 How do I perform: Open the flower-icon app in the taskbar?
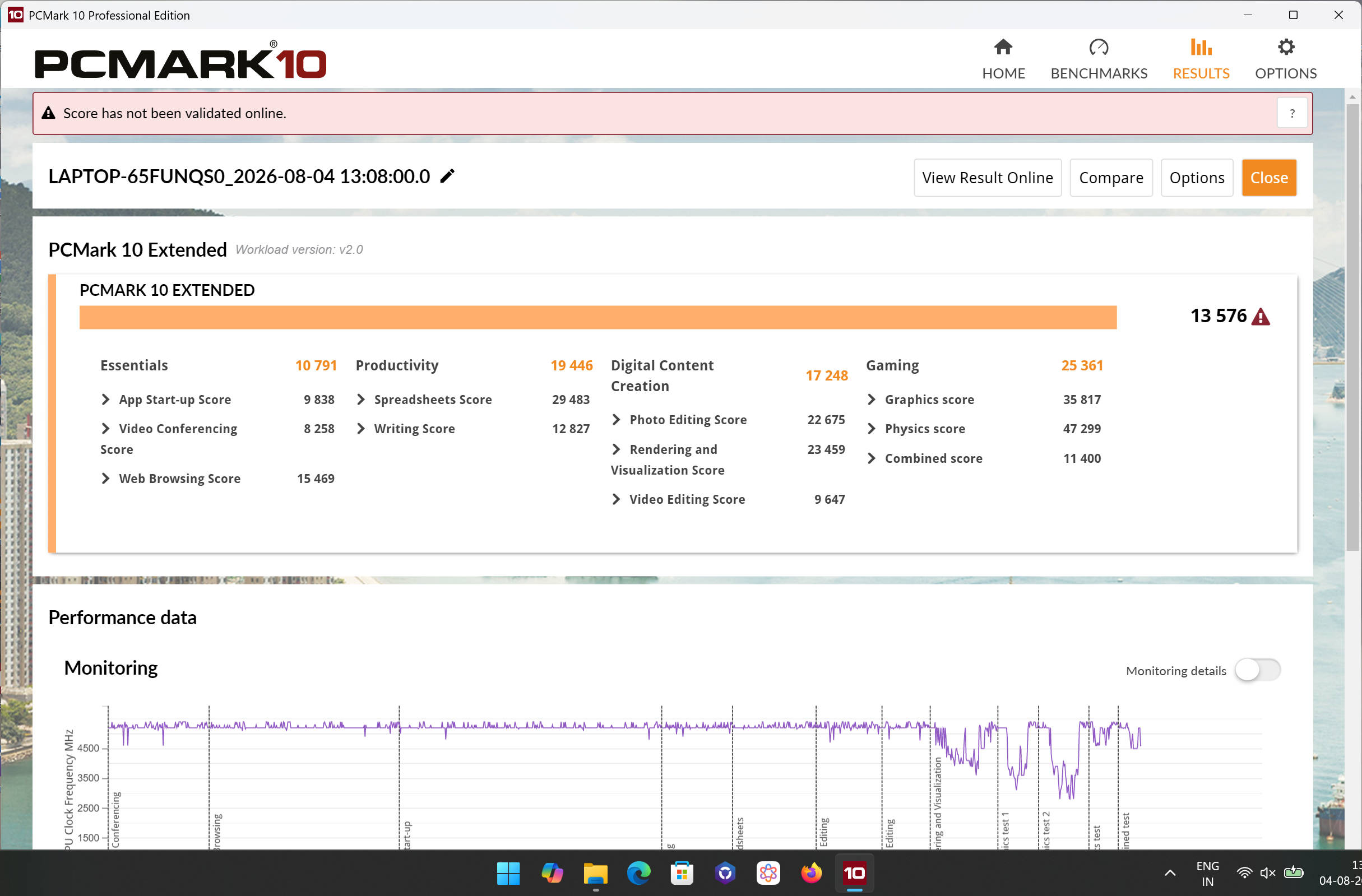point(768,873)
